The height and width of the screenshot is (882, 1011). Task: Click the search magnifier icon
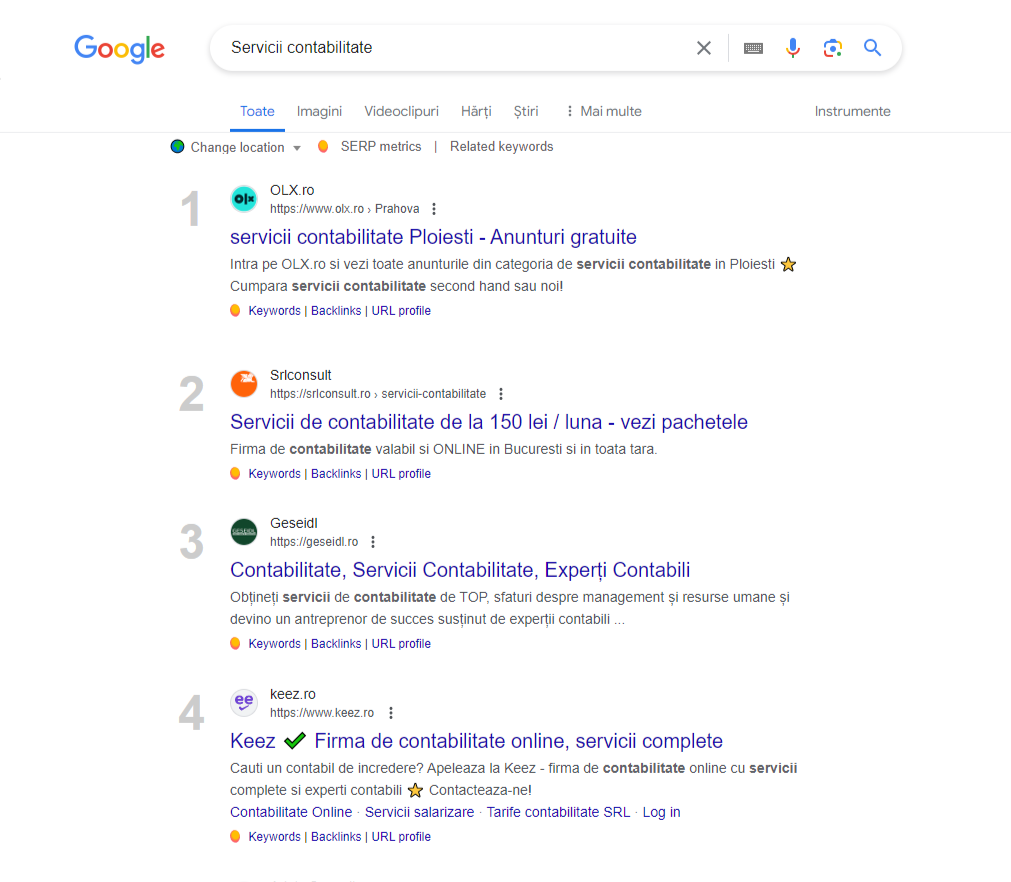point(872,47)
